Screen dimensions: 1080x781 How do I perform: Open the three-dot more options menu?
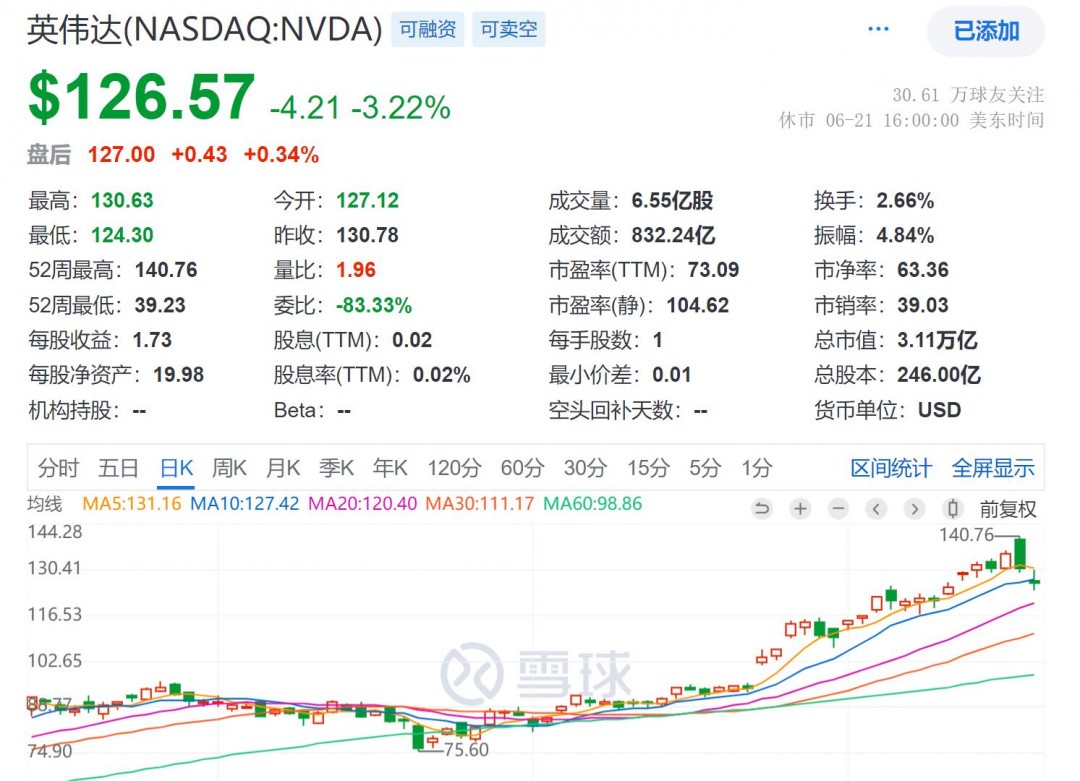(878, 30)
